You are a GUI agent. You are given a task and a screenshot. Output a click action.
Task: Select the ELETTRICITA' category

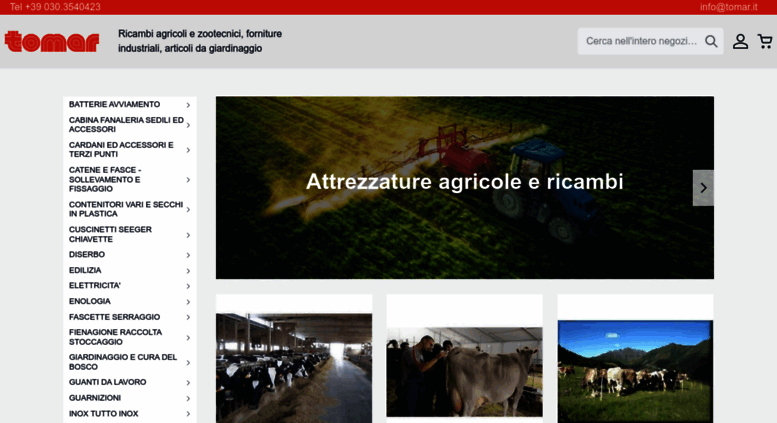coord(95,286)
